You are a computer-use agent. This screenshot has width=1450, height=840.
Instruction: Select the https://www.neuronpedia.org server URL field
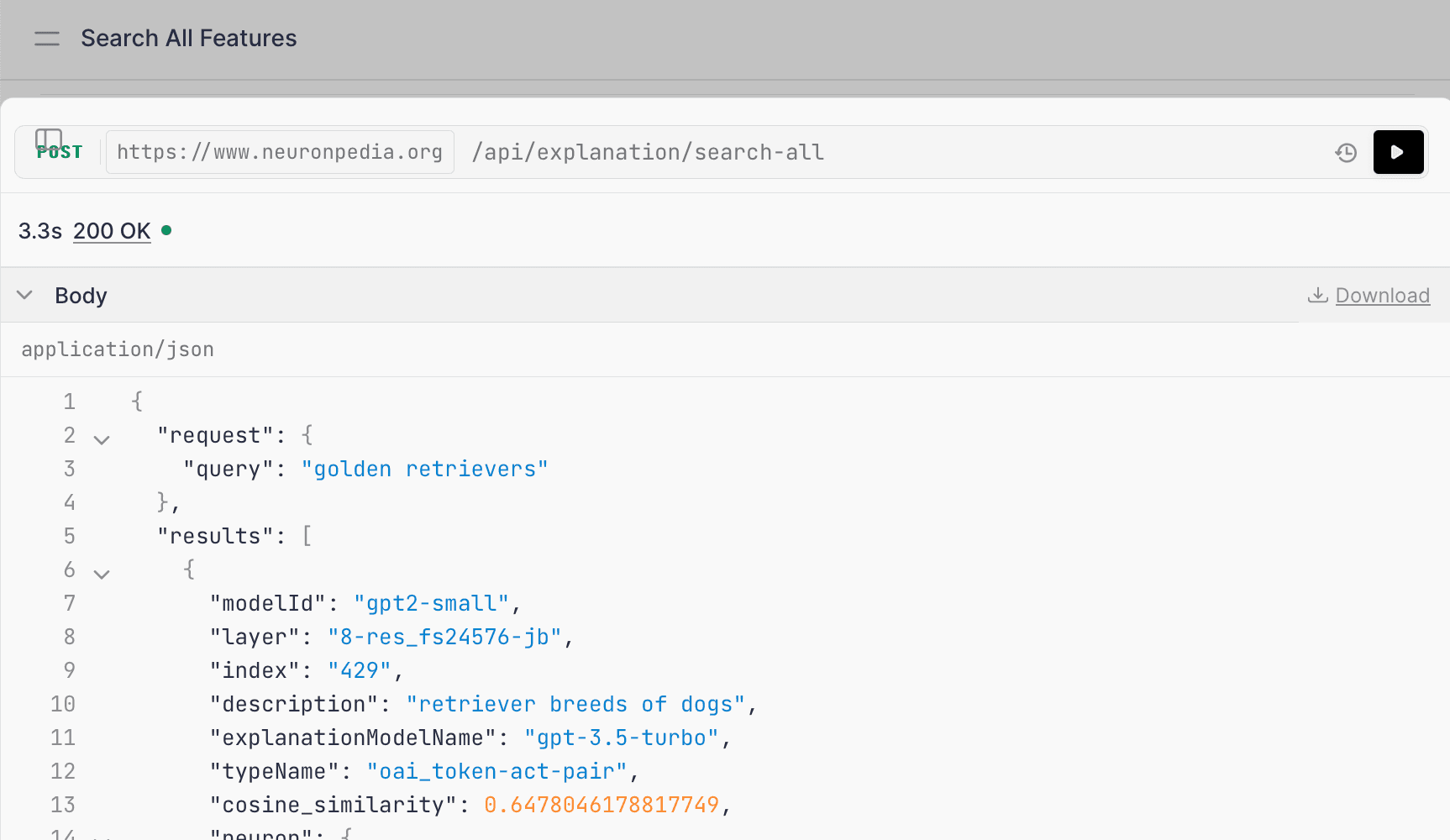click(280, 152)
